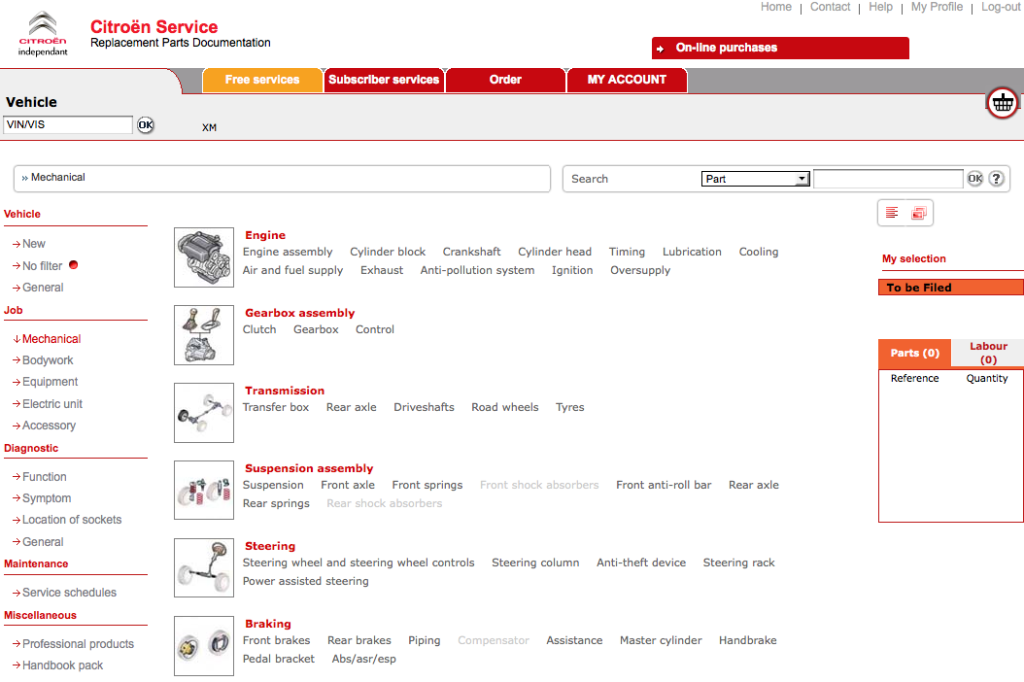Screen dimensions: 1024x682
Task: Open the Steering rack link
Action: 739,563
